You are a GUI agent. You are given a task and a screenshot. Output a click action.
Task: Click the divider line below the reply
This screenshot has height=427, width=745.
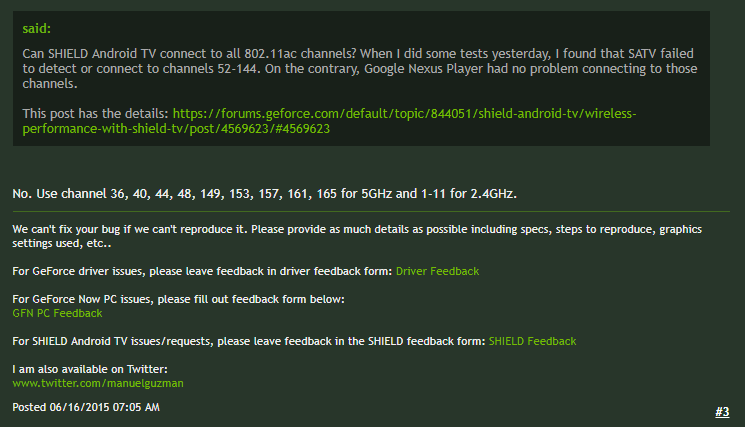371,211
